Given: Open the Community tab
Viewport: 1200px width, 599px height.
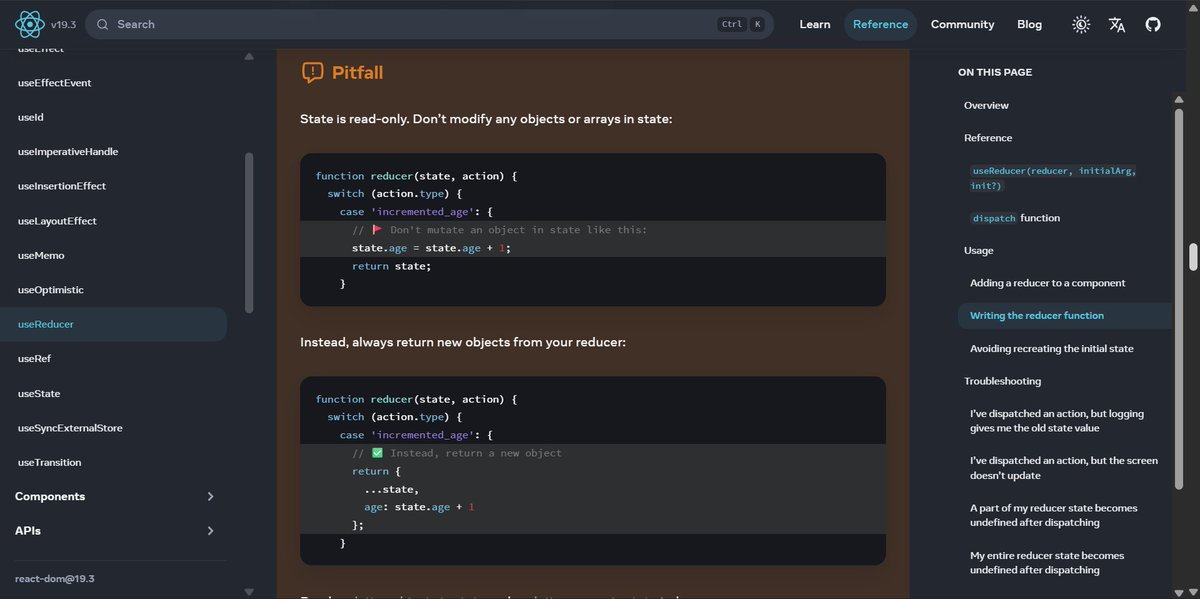Looking at the screenshot, I should [962, 24].
